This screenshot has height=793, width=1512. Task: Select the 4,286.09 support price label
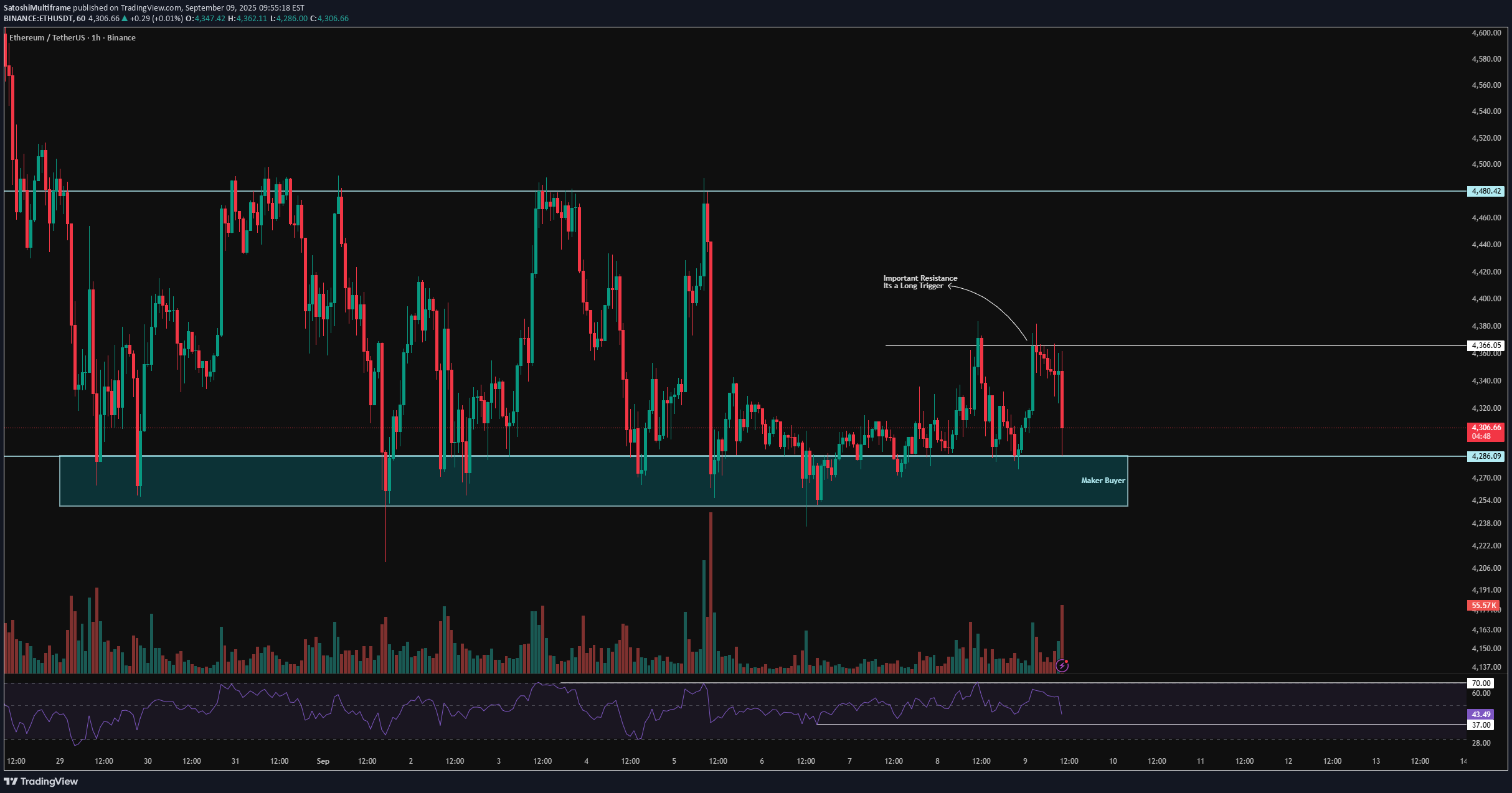point(1486,456)
